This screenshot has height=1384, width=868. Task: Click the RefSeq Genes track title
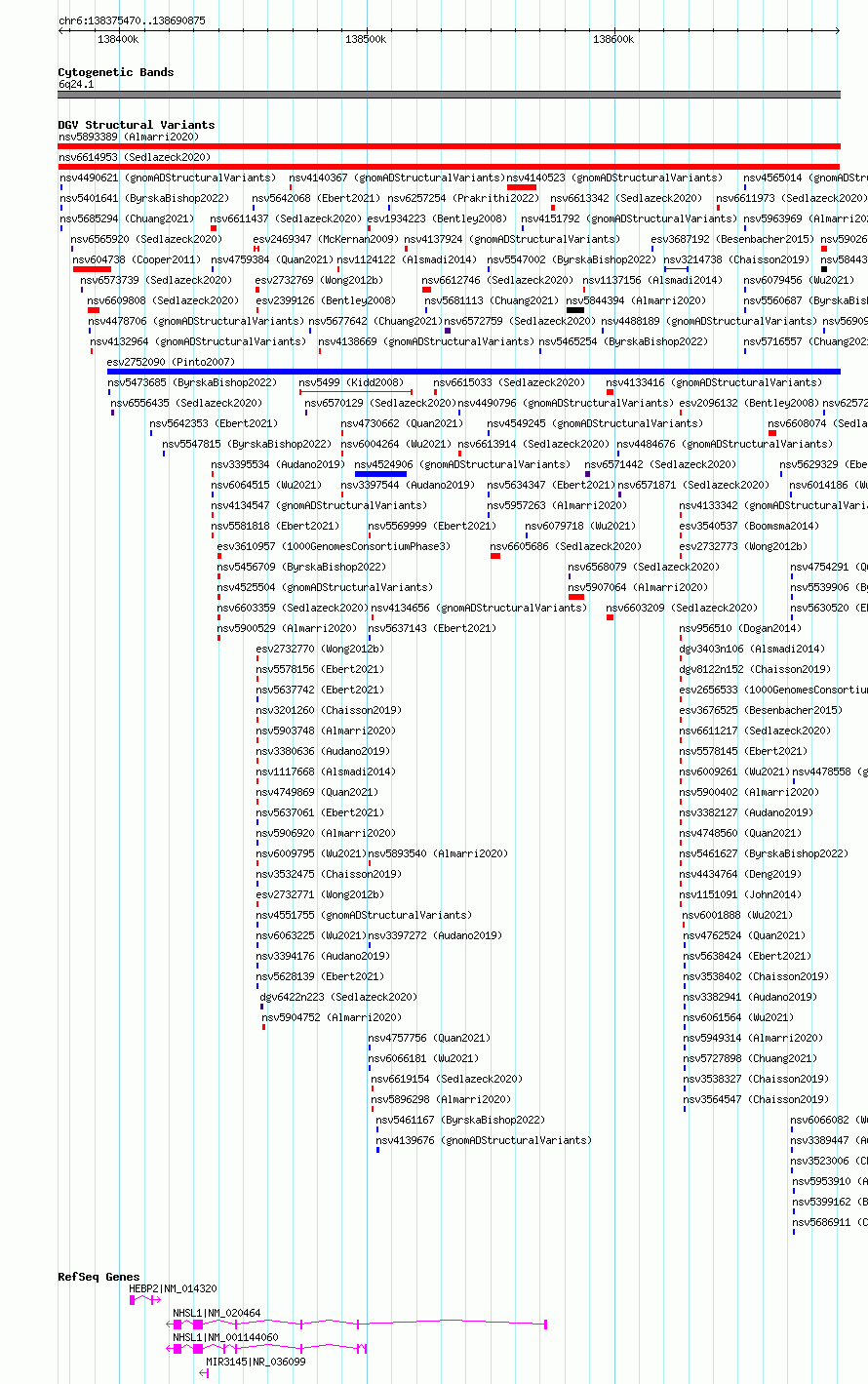pos(99,1277)
